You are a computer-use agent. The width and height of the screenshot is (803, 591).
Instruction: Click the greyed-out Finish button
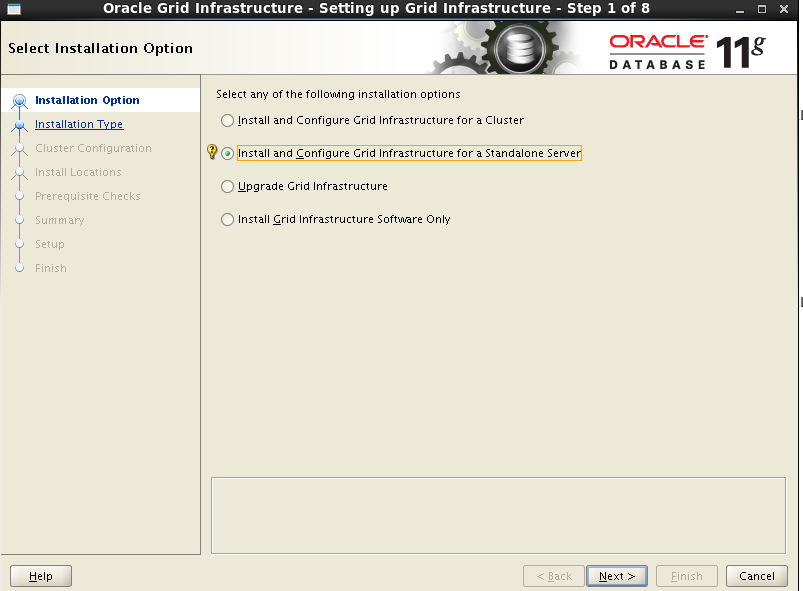pyautogui.click(x=687, y=576)
